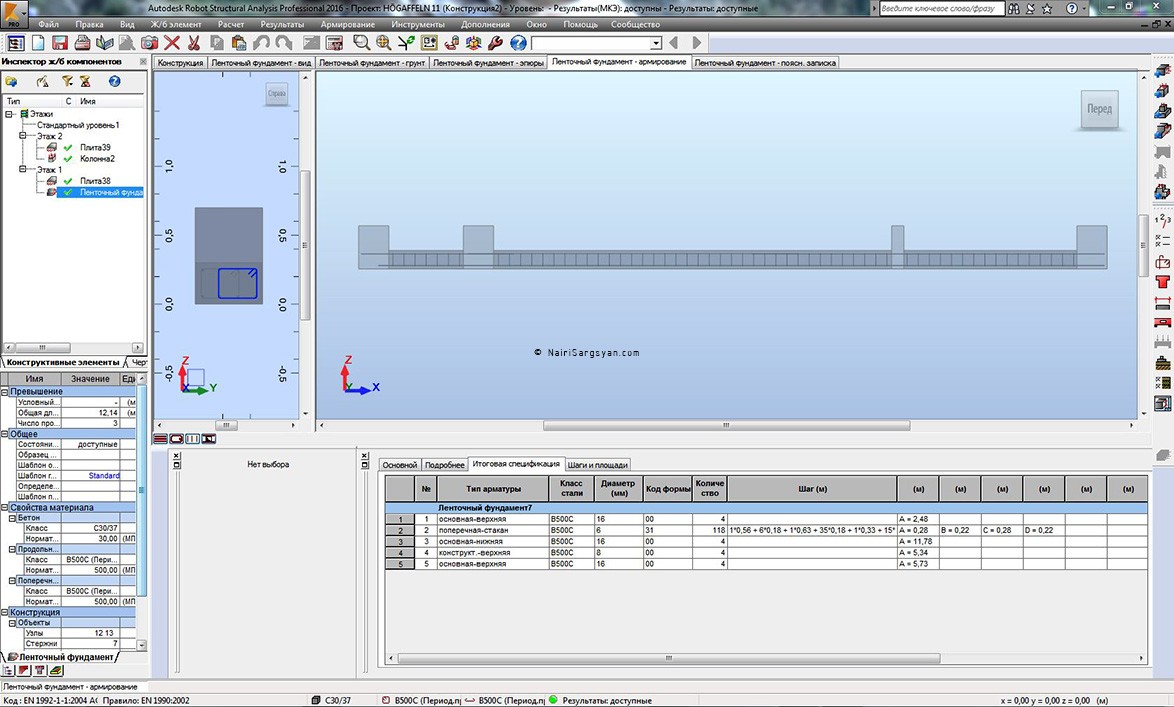Click the Количество column header
This screenshot has height=707, width=1174.
coord(710,488)
